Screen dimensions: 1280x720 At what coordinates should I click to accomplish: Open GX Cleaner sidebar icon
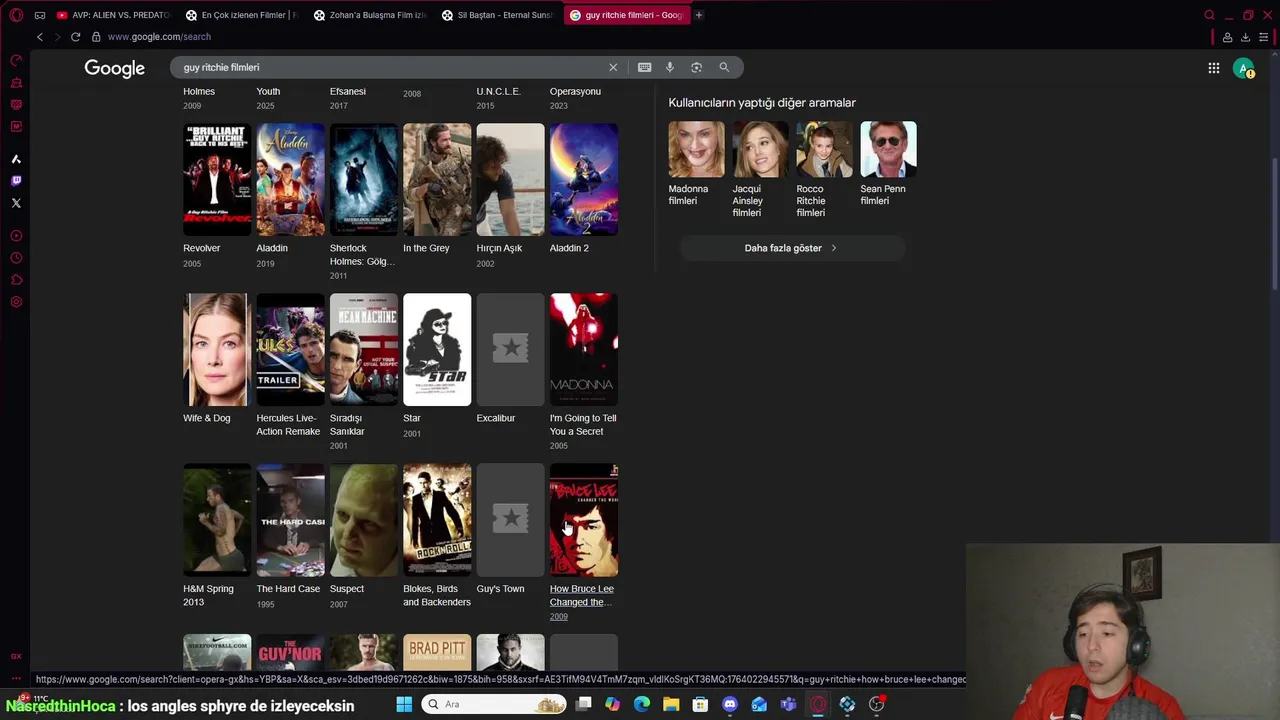16,83
